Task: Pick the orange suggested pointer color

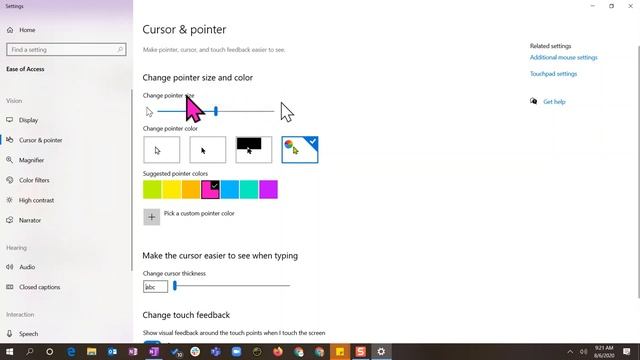Action: point(191,189)
